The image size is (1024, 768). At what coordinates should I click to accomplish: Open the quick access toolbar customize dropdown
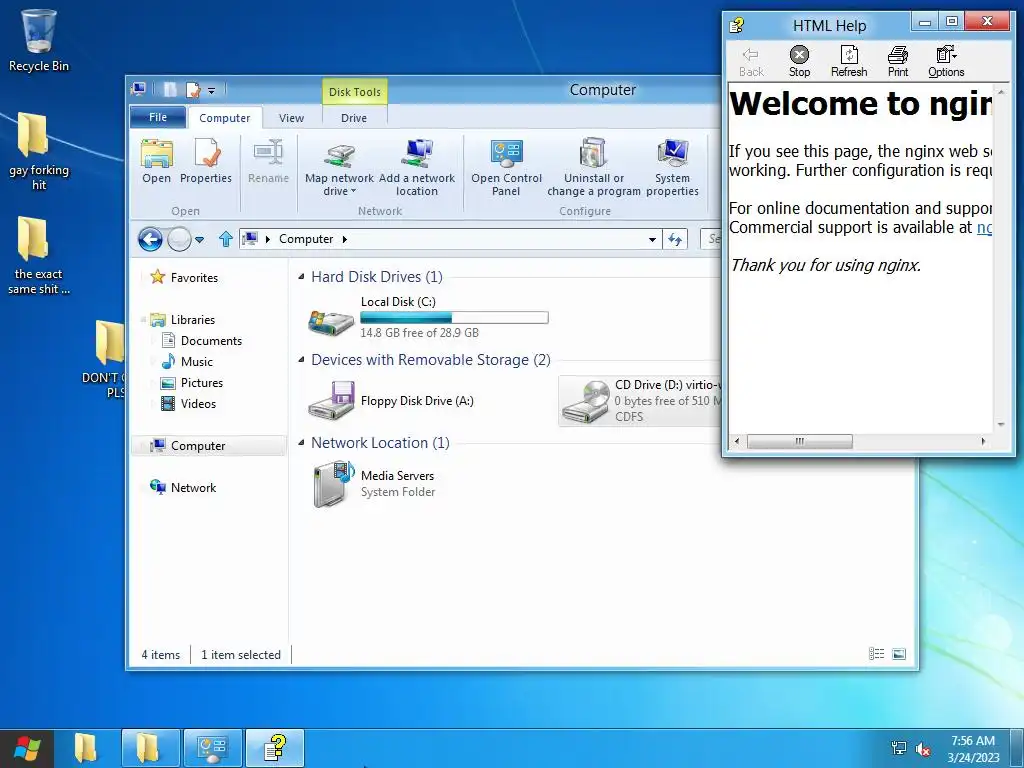pyautogui.click(x=212, y=91)
